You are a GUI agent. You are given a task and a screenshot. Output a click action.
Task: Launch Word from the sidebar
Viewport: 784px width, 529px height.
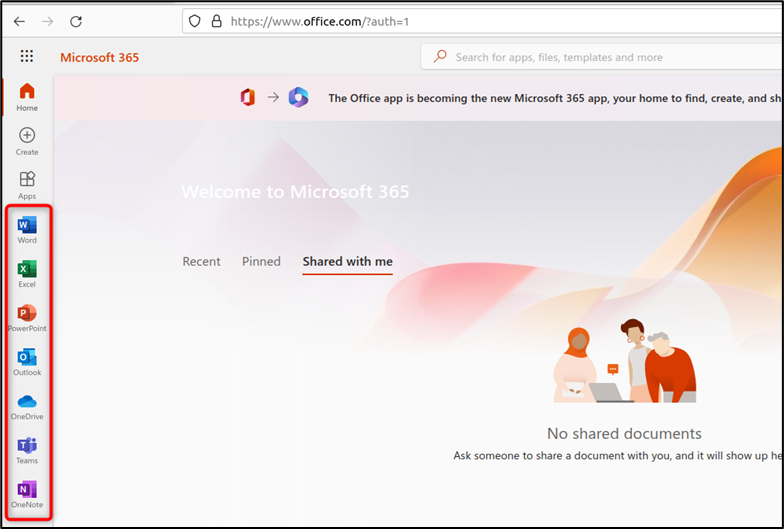(x=27, y=230)
